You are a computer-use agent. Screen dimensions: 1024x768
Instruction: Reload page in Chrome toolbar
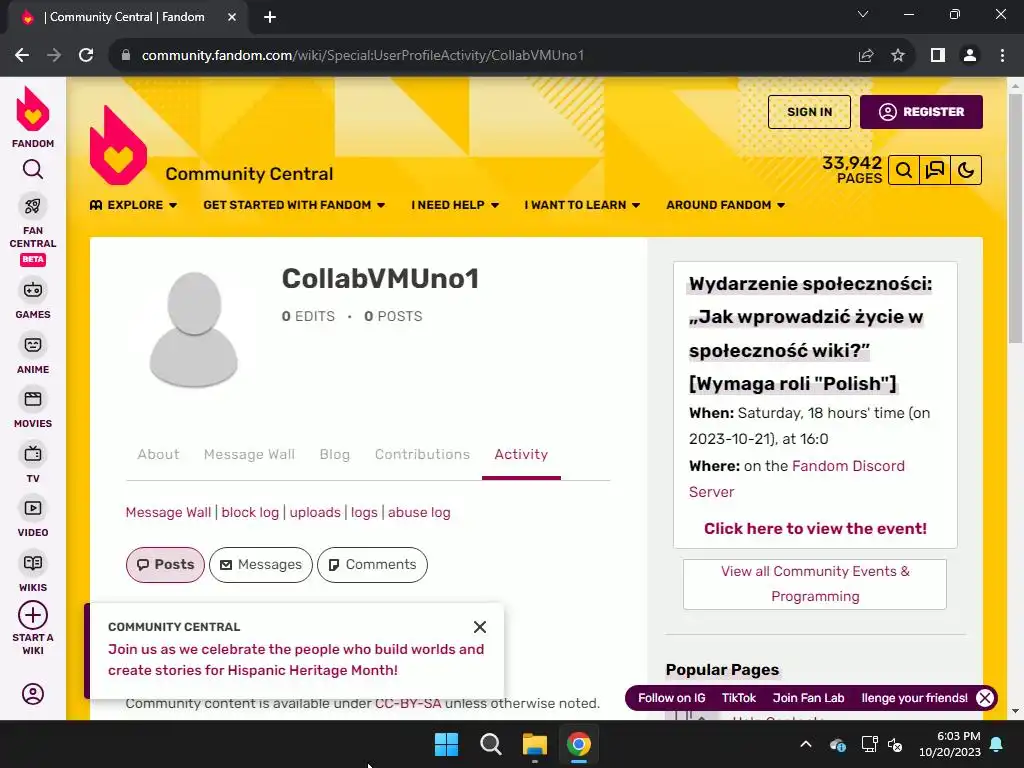pos(86,56)
